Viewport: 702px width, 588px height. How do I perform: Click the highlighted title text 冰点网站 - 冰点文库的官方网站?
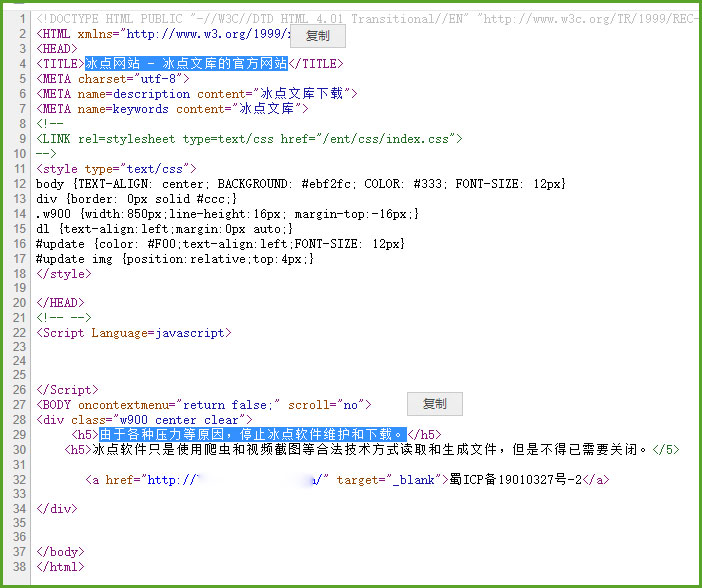pyautogui.click(x=186, y=64)
